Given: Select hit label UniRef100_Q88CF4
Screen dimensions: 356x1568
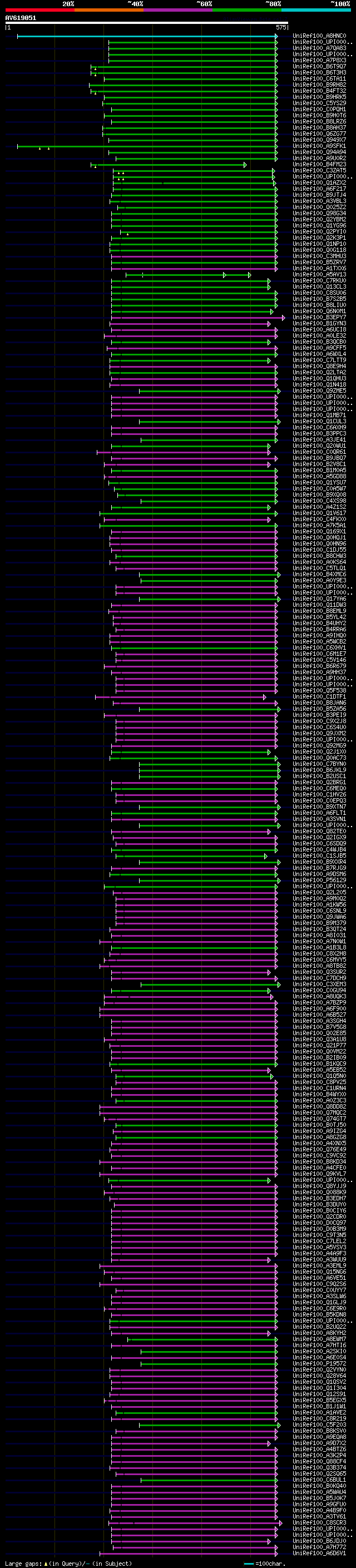Looking at the screenshot, I should click(319, 1461).
